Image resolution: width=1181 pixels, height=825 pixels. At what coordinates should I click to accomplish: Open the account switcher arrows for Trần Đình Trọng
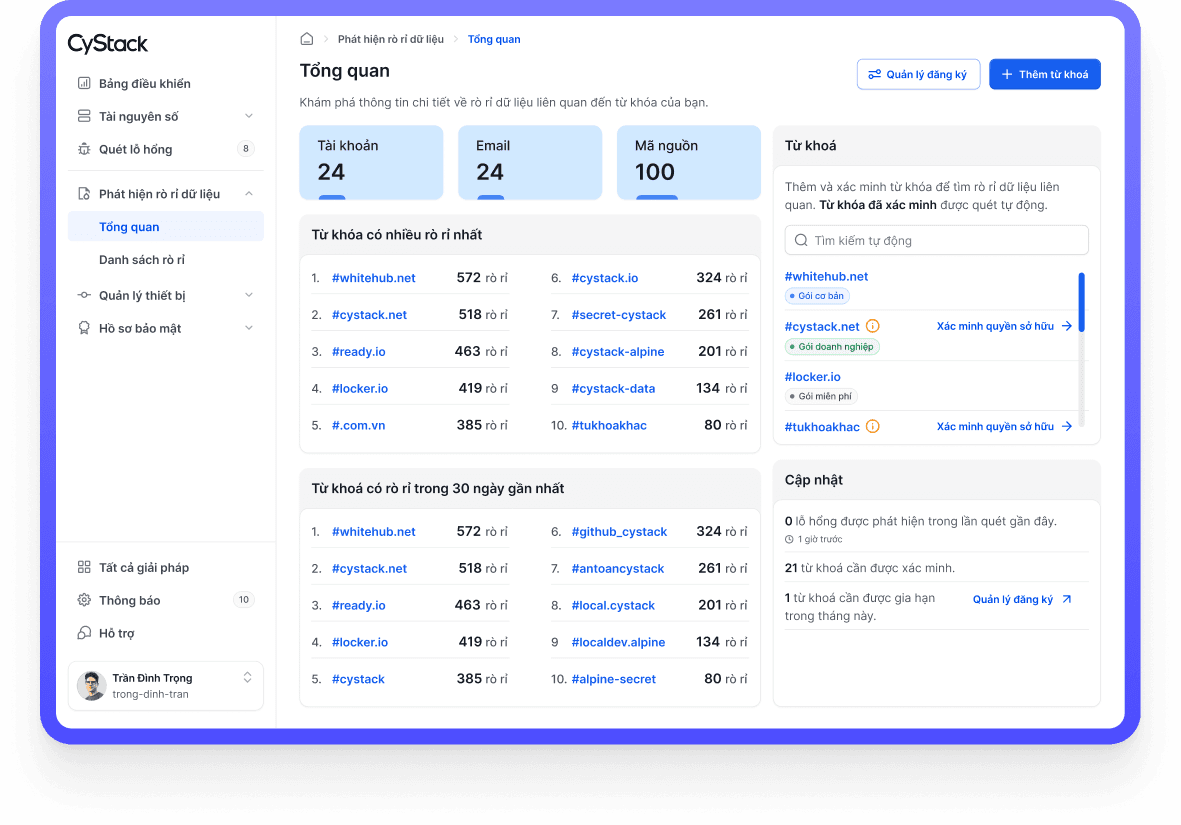(x=247, y=677)
